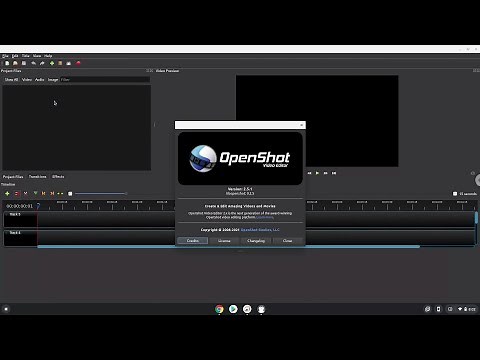This screenshot has height=360, width=480.
Task: Click the Version 2.5.1 text
Action: coord(240,189)
